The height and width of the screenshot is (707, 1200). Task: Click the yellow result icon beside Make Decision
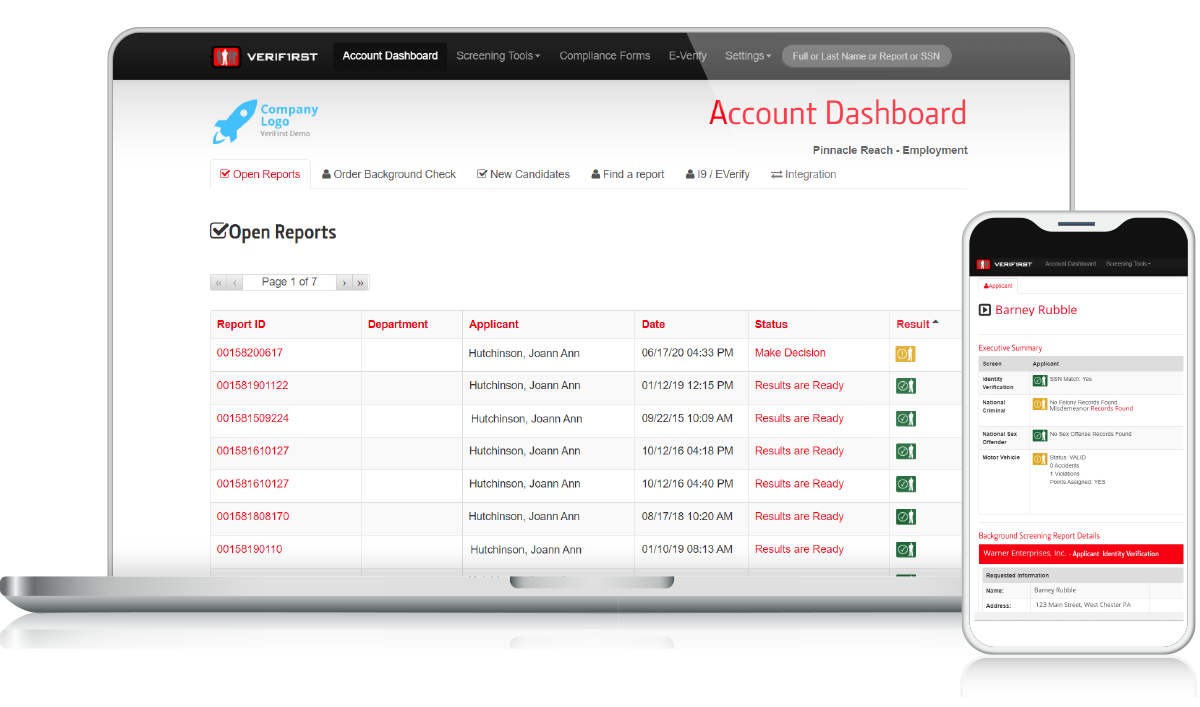coord(905,352)
